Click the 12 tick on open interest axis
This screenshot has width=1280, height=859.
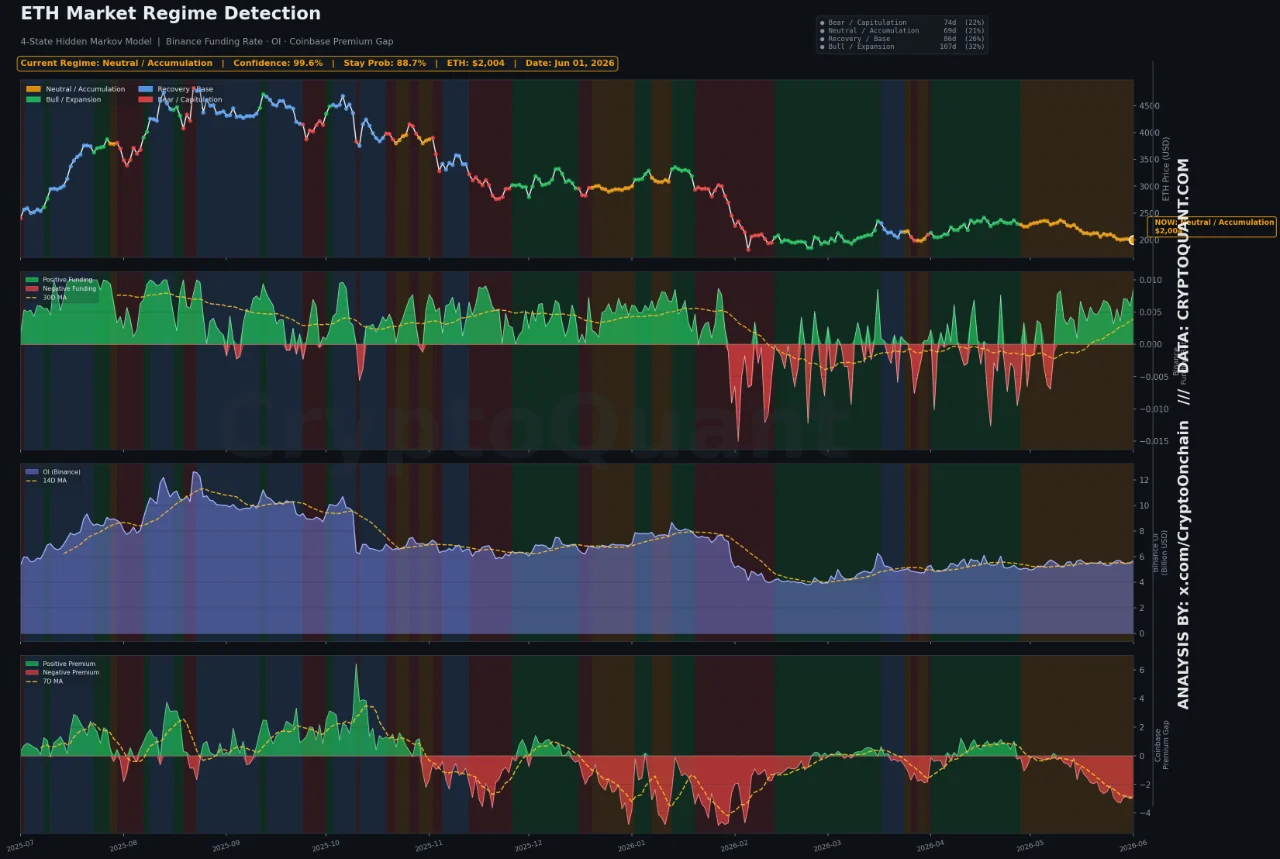point(1143,480)
